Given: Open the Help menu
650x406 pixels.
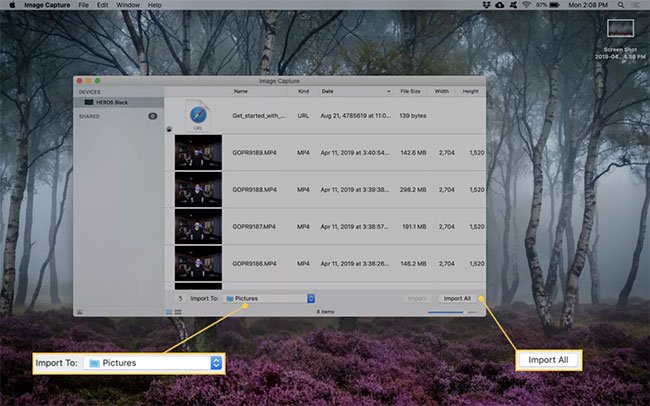Looking at the screenshot, I should click(x=155, y=5).
